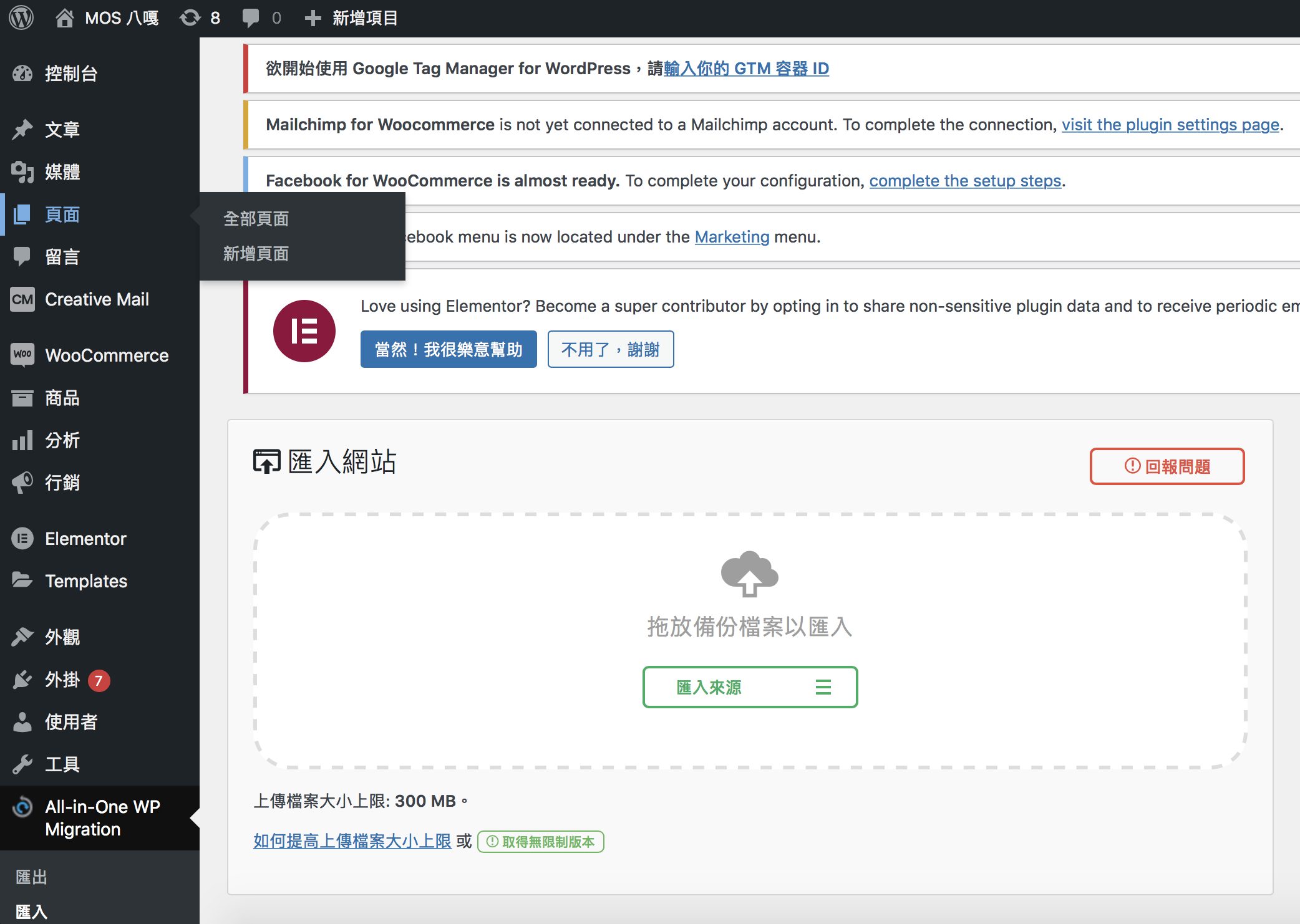Open the 如何提高上傳檔案大小上限 link

(352, 841)
